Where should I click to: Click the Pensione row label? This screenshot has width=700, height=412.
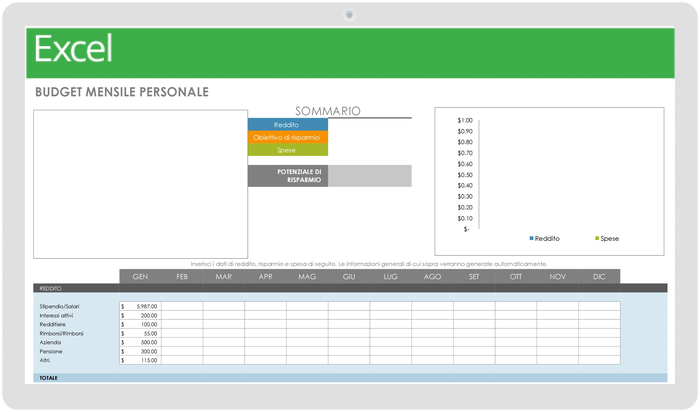point(51,351)
